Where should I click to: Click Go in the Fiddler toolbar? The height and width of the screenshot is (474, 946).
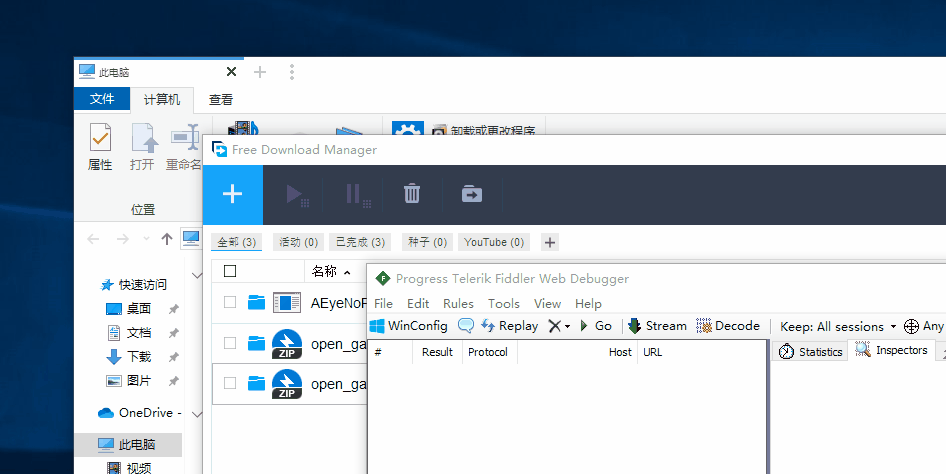click(595, 326)
